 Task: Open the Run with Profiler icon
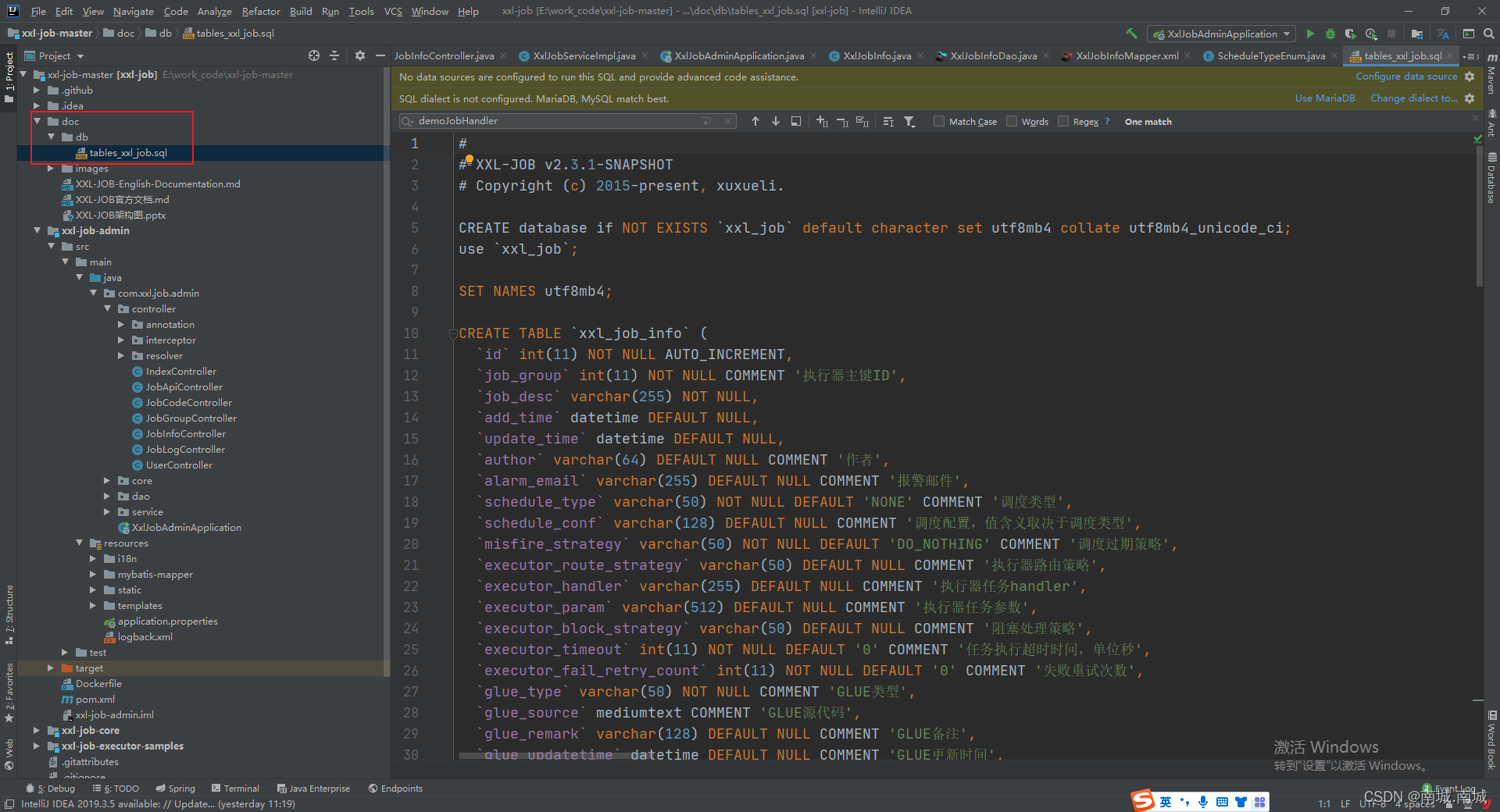[1371, 34]
